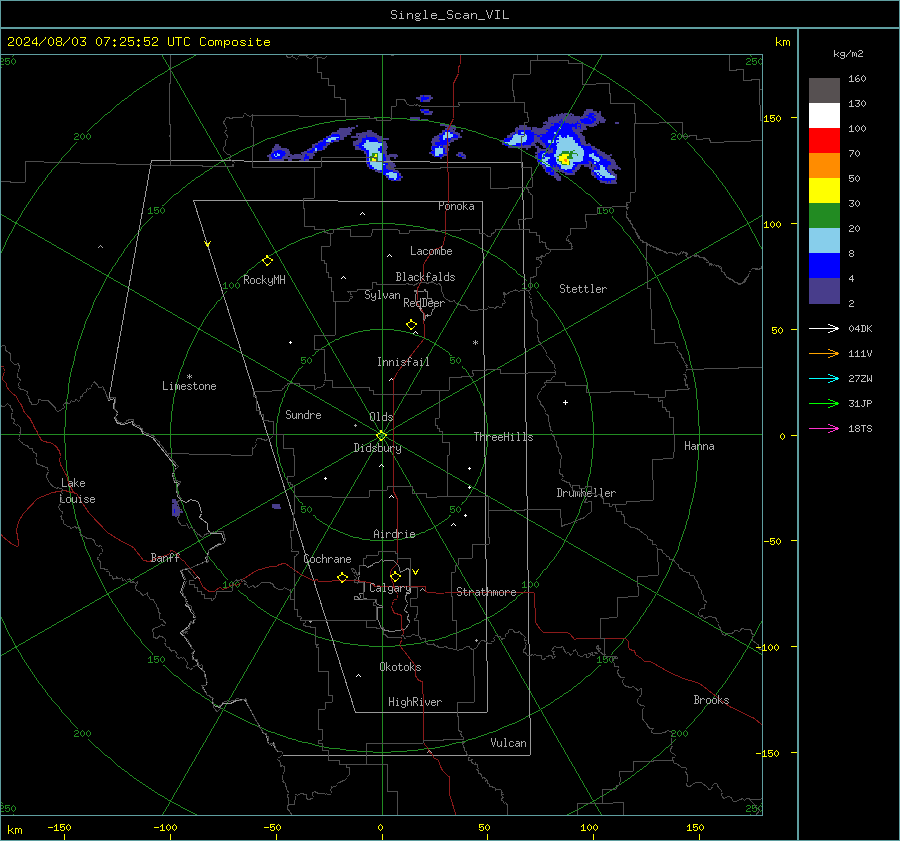Click the magenta 18TS arrow icon
The width and height of the screenshot is (900, 841).
tap(824, 428)
